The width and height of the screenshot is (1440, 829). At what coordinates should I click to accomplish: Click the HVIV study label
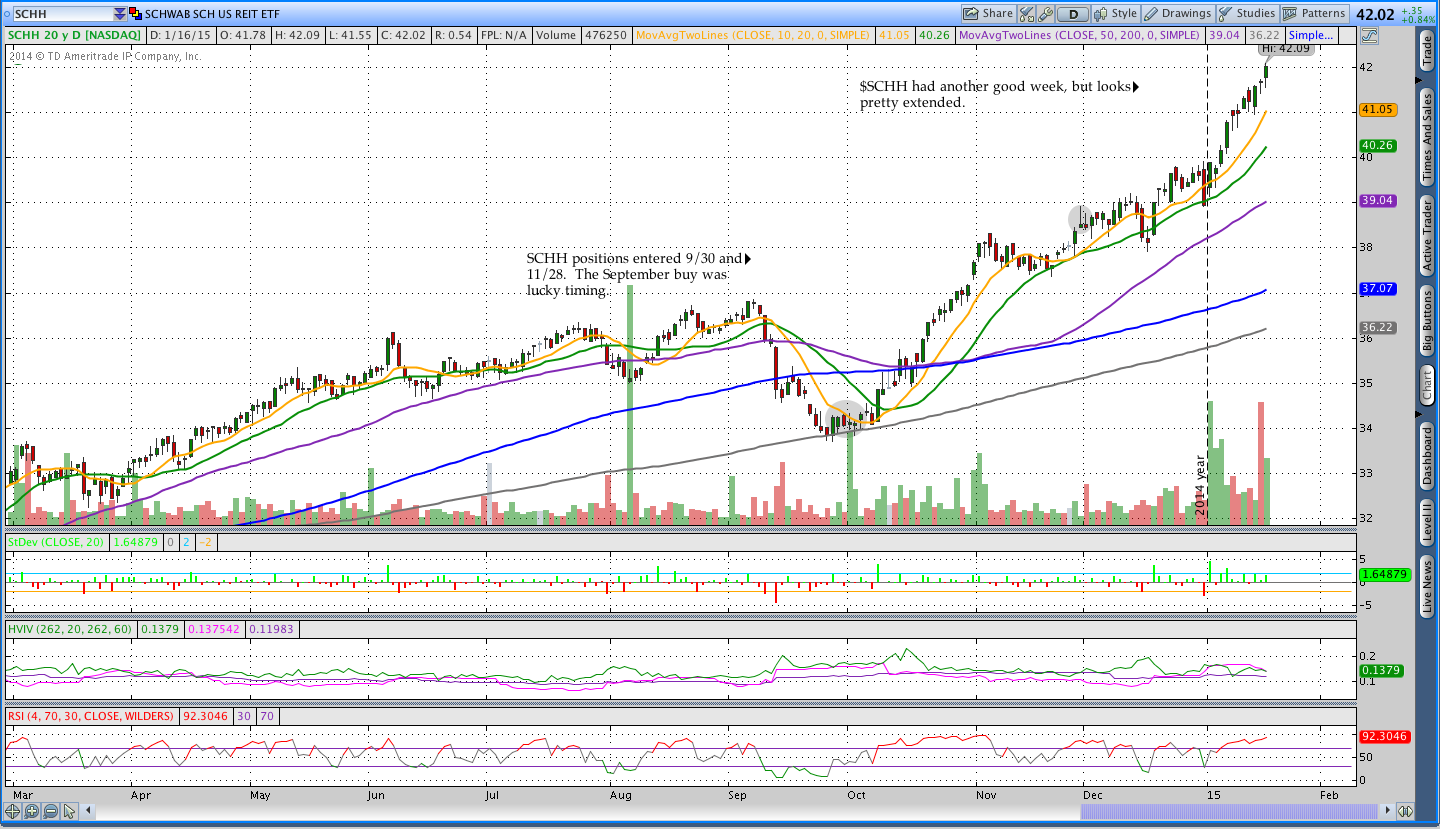coord(70,629)
